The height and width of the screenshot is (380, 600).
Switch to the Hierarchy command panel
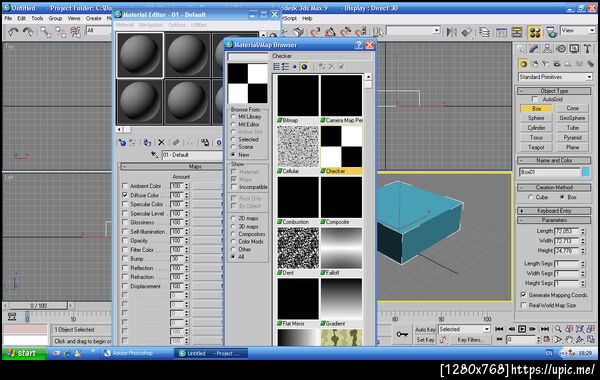point(547,49)
